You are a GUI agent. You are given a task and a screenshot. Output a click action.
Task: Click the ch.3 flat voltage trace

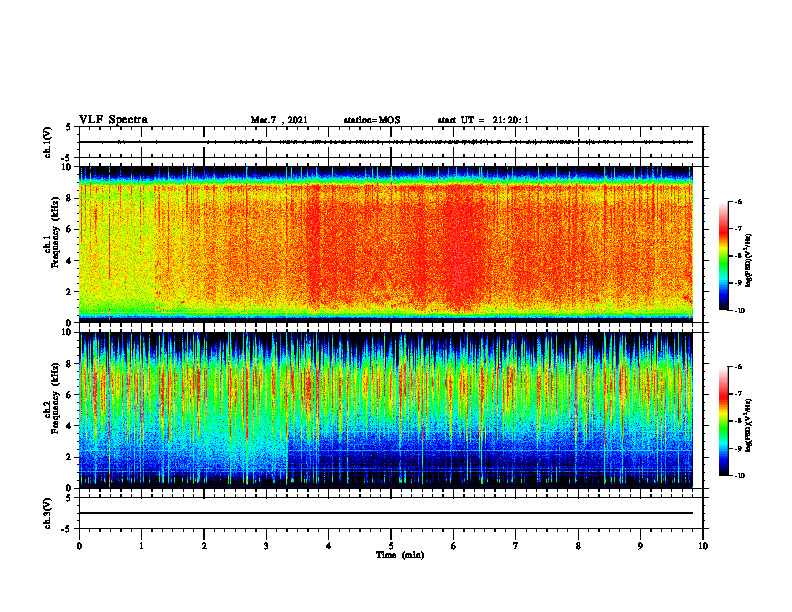pos(386,513)
